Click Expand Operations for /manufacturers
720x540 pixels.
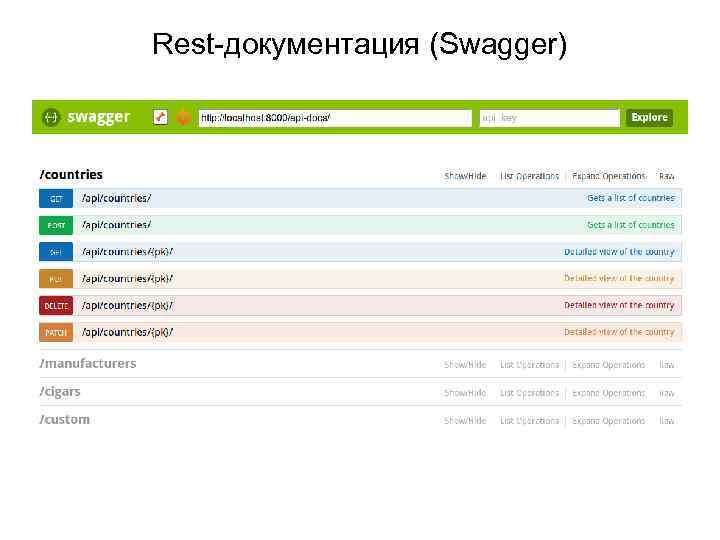click(x=608, y=365)
